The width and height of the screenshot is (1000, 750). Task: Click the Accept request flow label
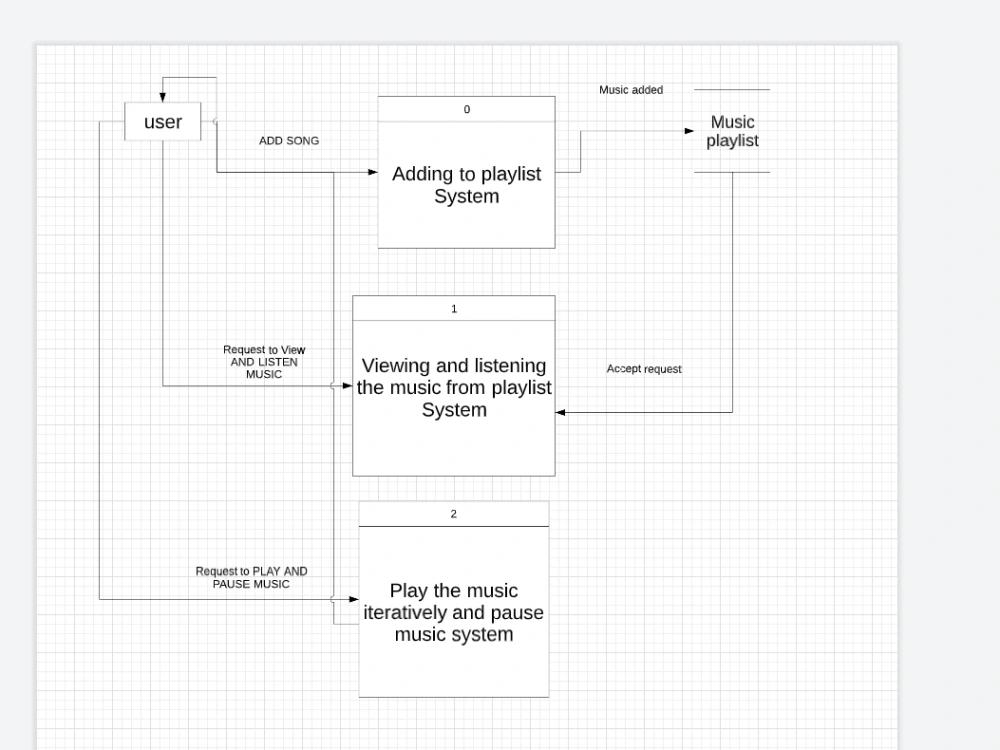tap(644, 369)
